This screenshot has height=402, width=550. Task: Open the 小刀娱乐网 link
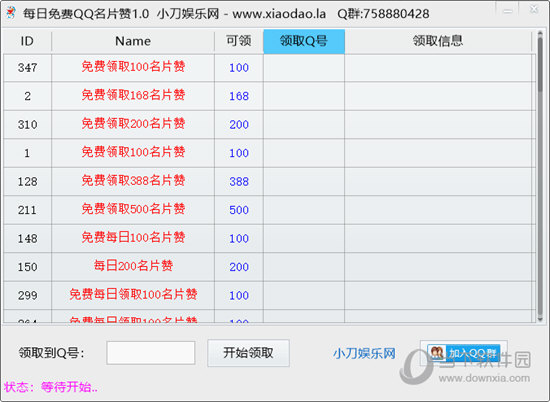[x=364, y=353]
